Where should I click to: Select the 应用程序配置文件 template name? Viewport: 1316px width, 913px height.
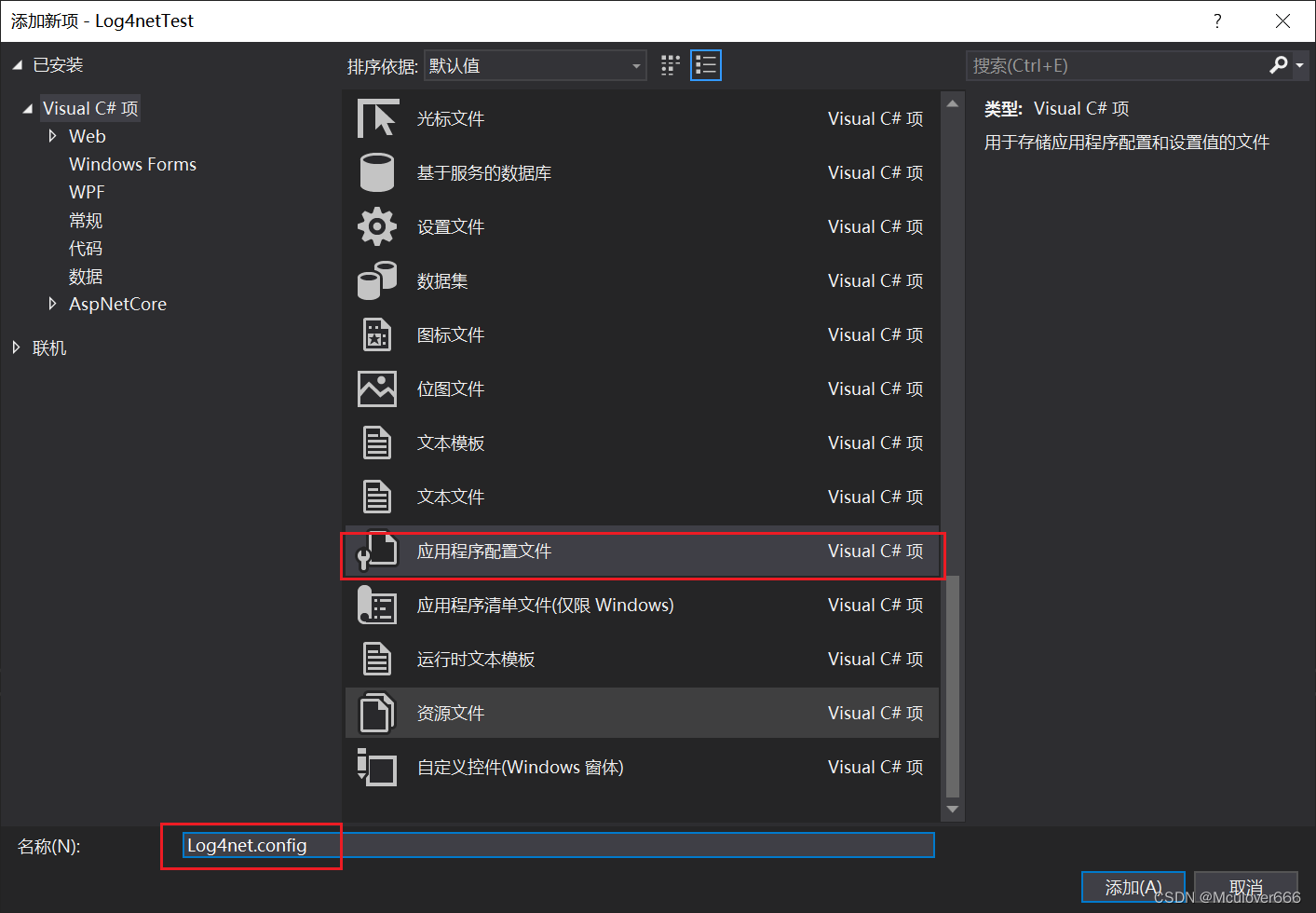pos(484,551)
